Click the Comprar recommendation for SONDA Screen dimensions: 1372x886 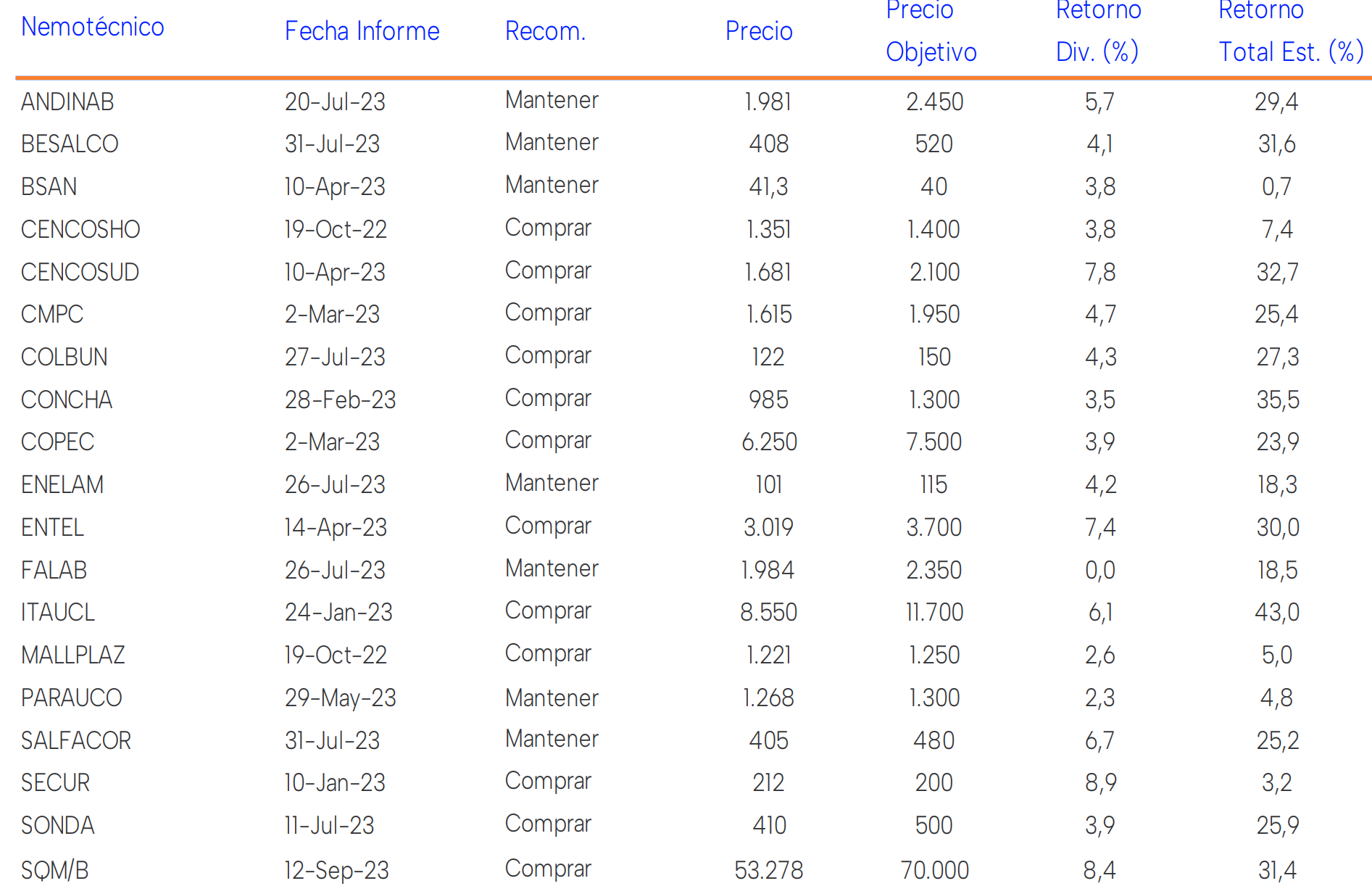[x=548, y=824]
